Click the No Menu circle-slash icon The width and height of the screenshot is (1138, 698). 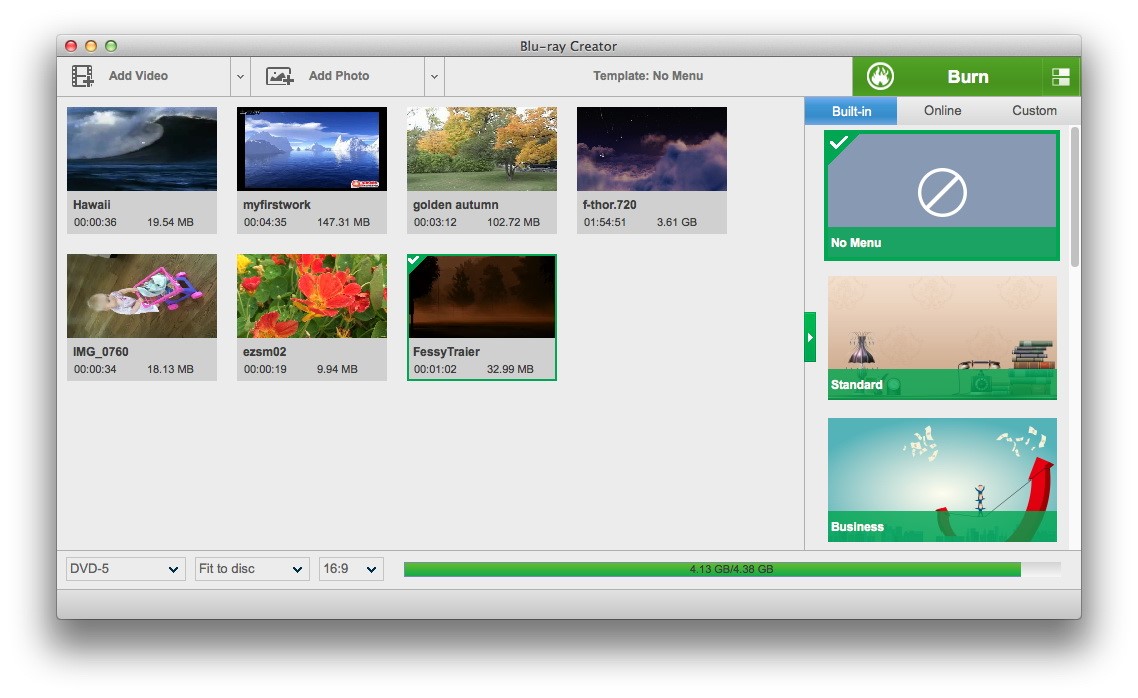(x=942, y=192)
